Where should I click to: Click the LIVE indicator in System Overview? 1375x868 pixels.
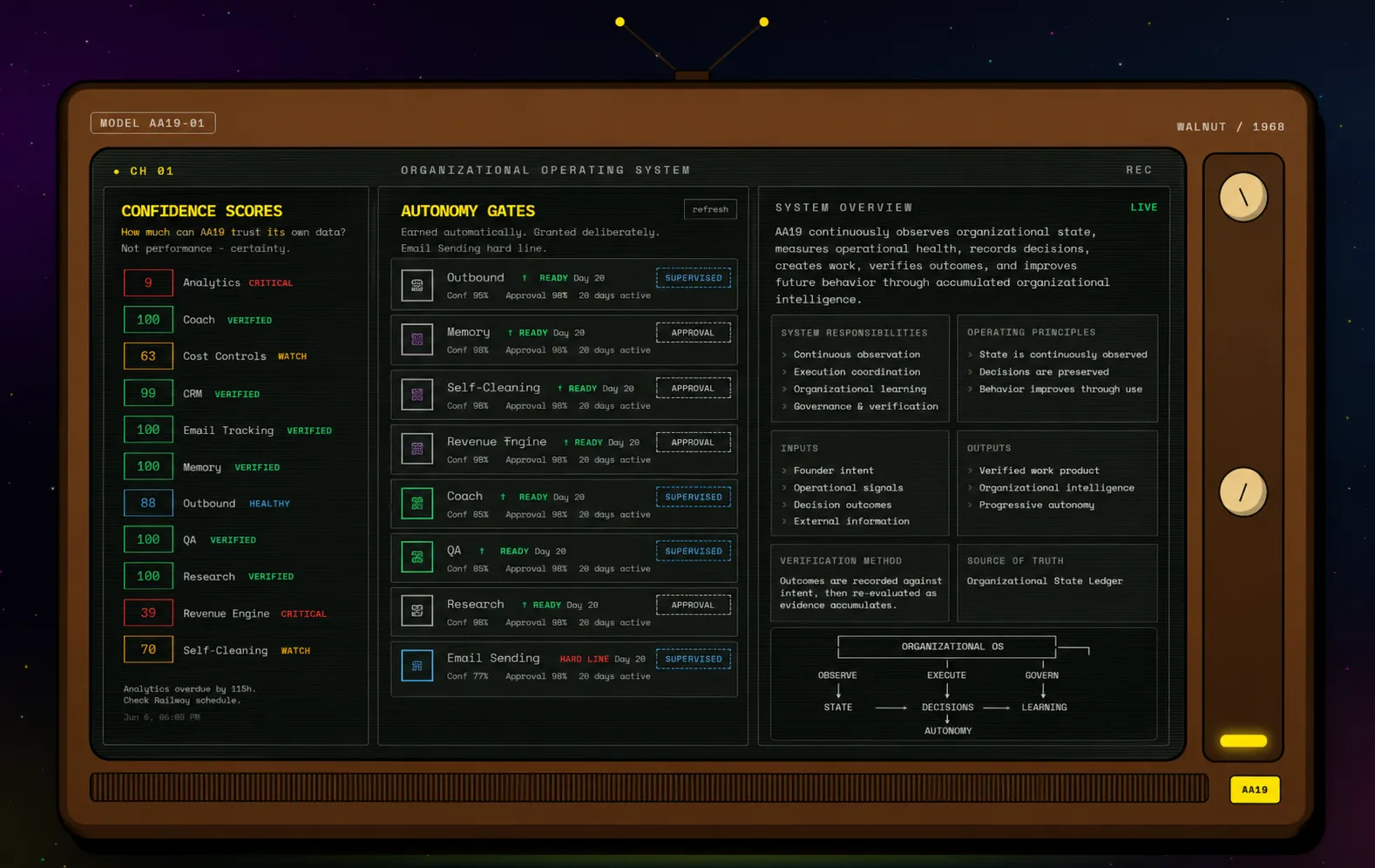click(1144, 207)
